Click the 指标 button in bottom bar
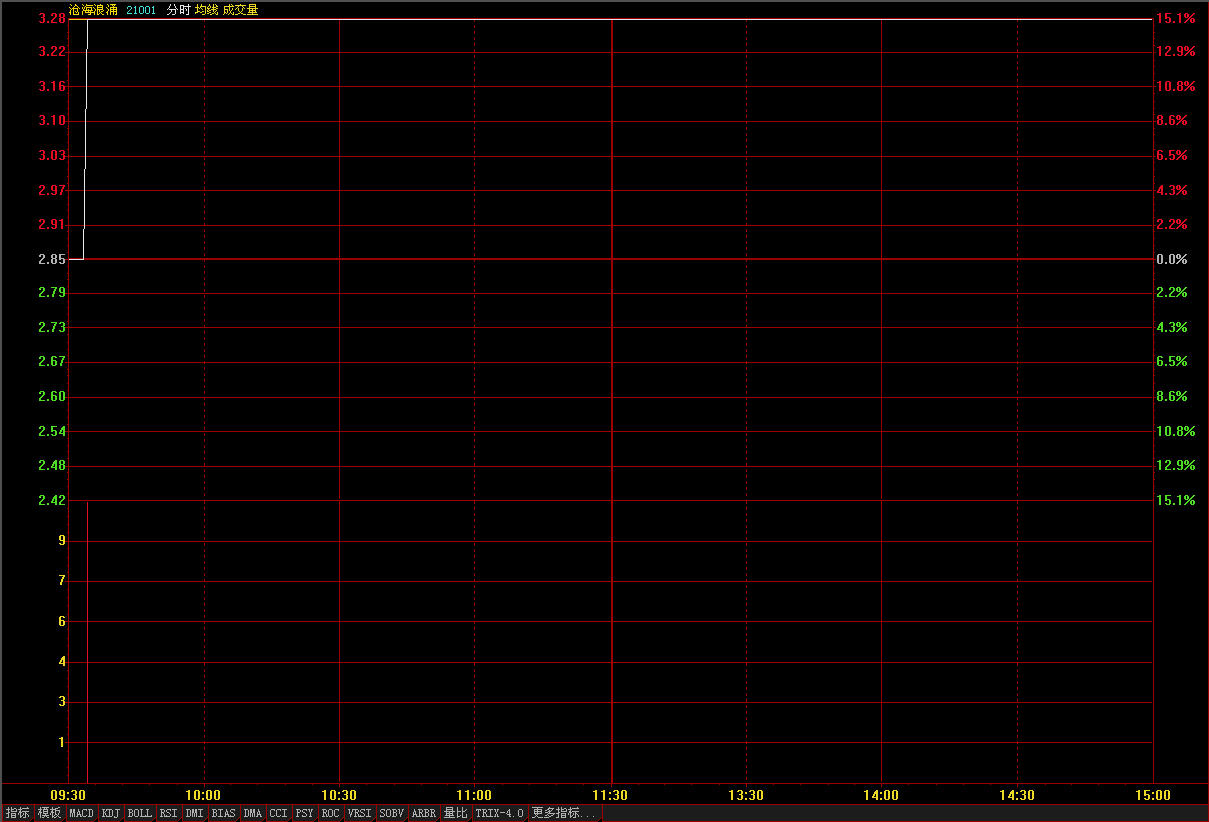The image size is (1209, 822). click(18, 813)
